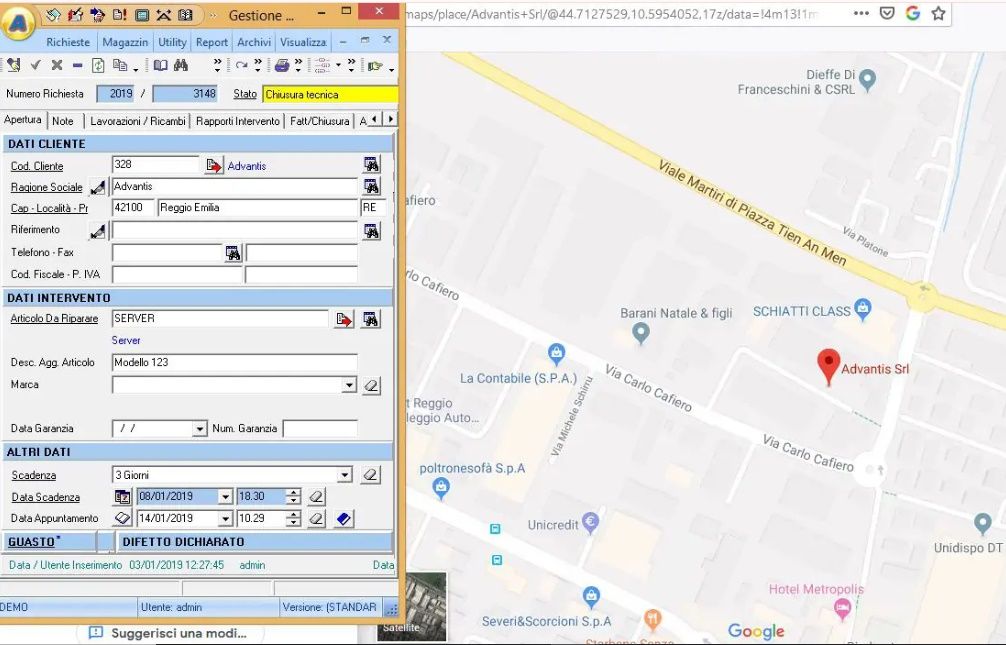The width and height of the screenshot is (1006, 645).
Task: Open the Magazzin menu
Action: tap(125, 42)
